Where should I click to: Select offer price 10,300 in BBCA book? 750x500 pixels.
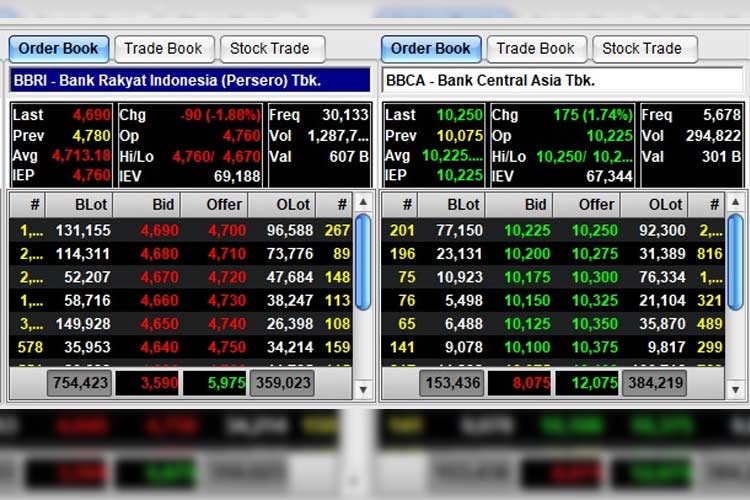coord(595,277)
